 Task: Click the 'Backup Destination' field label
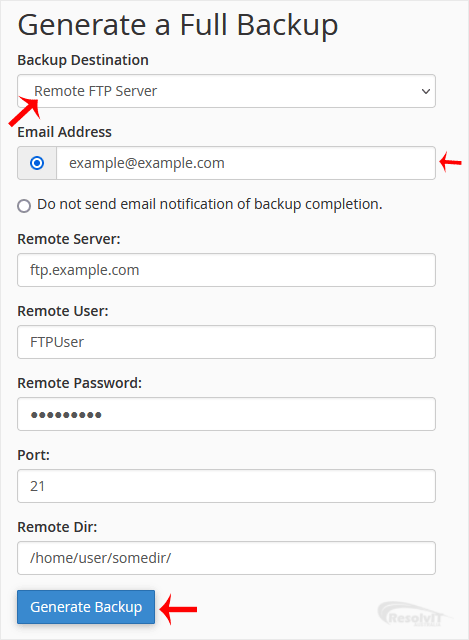tap(83, 60)
